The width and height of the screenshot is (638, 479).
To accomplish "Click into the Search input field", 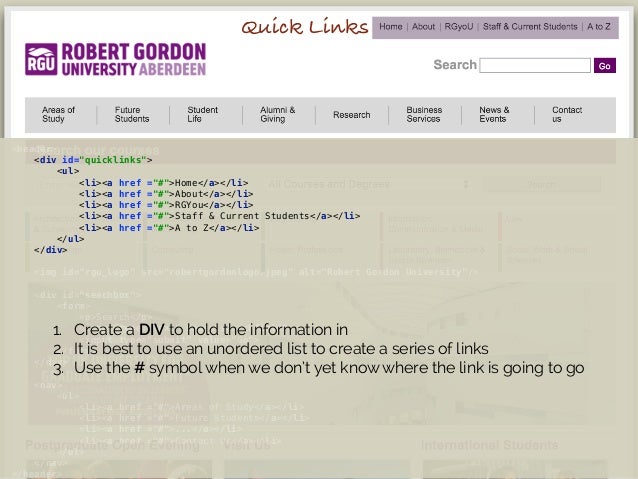I will 535,66.
